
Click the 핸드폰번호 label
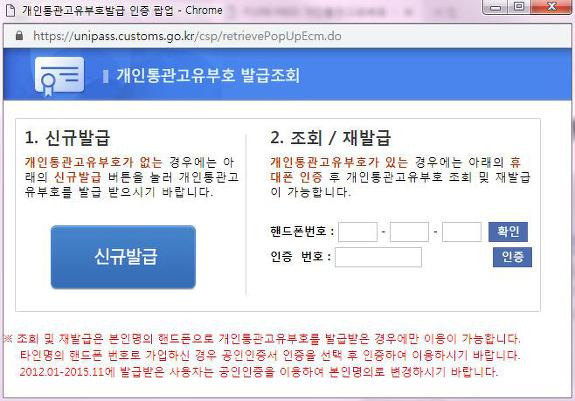(x=302, y=232)
